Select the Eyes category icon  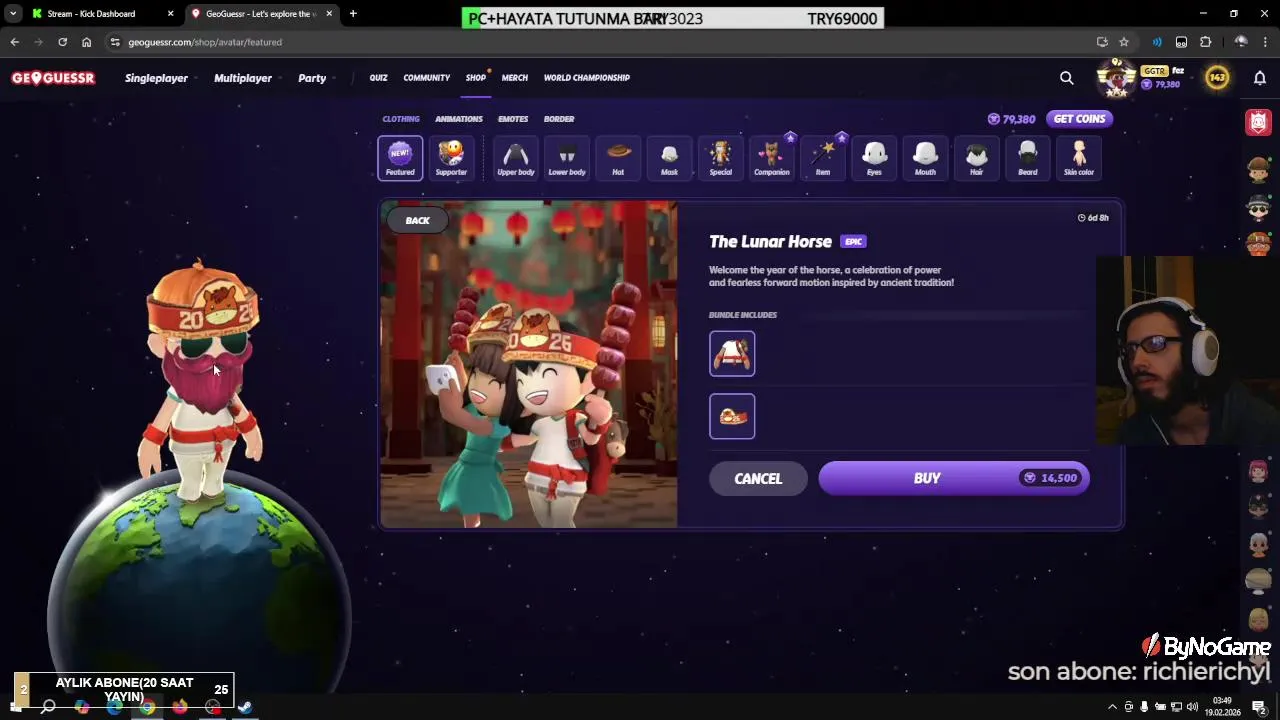(874, 158)
